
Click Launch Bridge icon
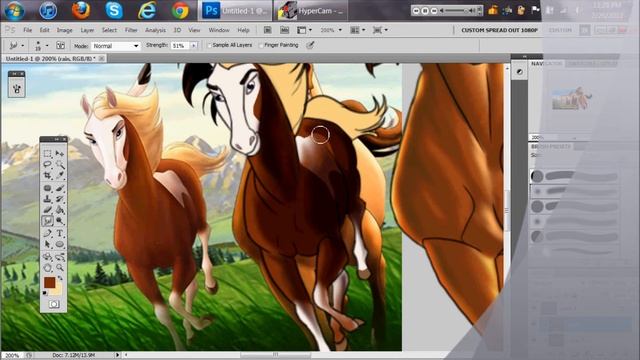[x=267, y=30]
